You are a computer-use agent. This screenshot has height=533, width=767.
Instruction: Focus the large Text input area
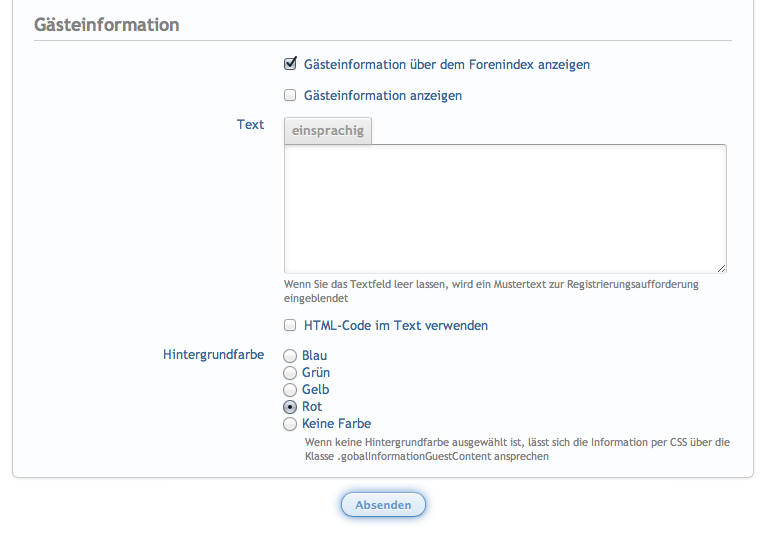[x=504, y=208]
